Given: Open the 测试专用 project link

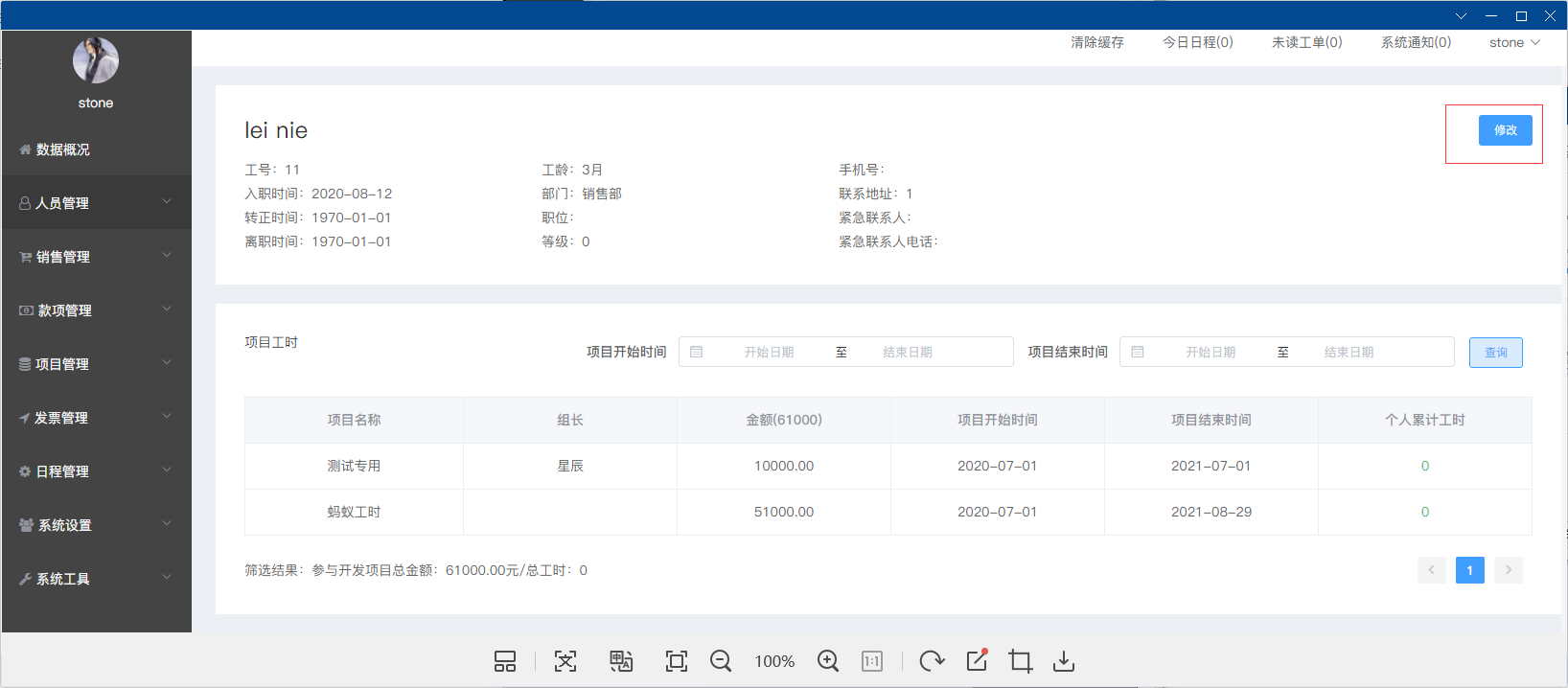Looking at the screenshot, I should [354, 466].
